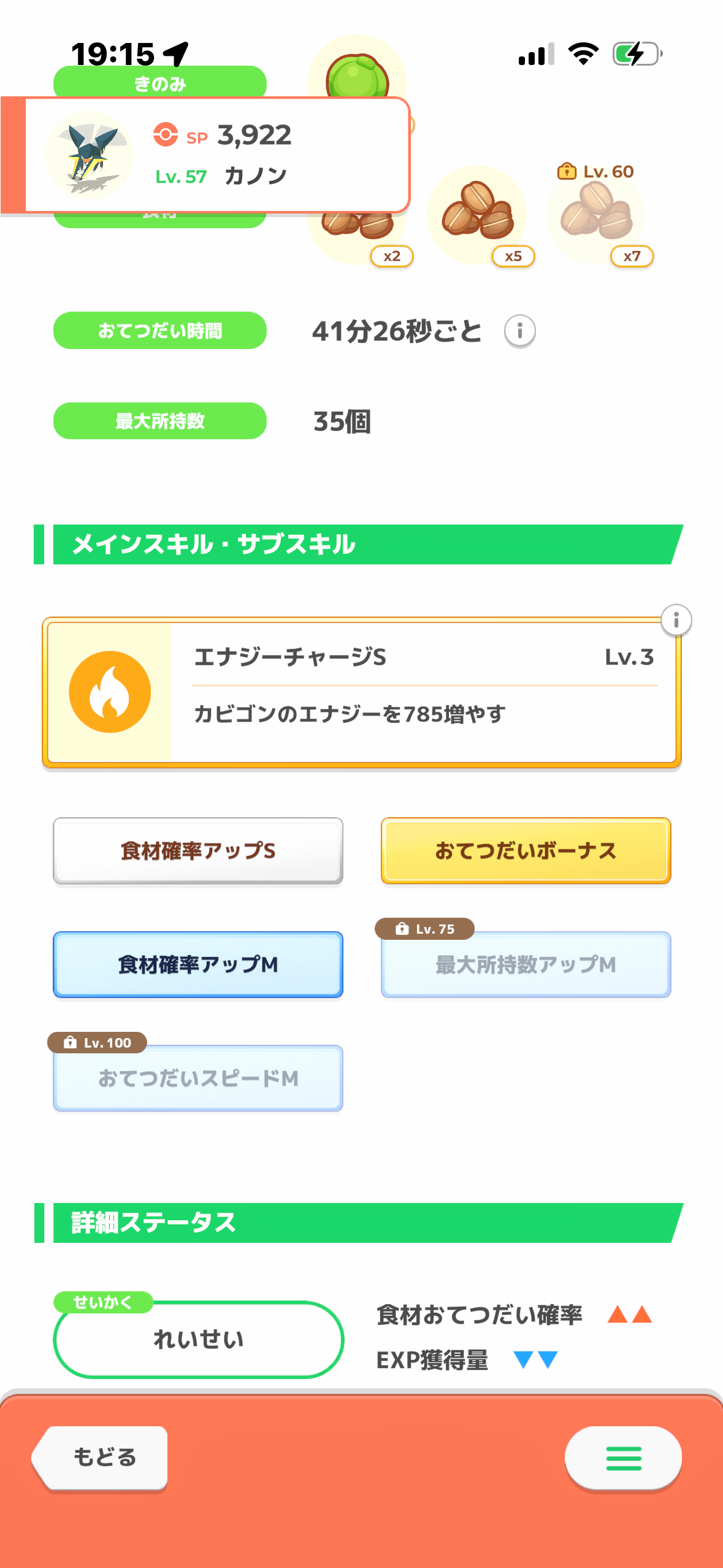
Task: Tap info icon on main skill card
Action: (676, 620)
